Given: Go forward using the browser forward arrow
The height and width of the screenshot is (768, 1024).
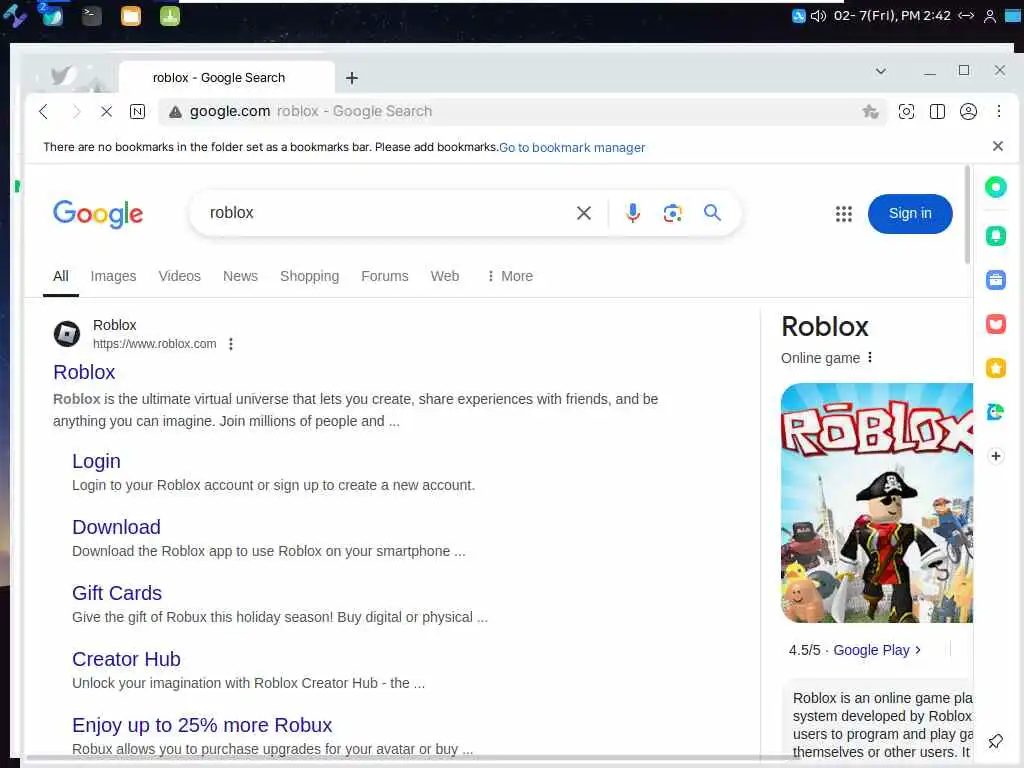Looking at the screenshot, I should click(x=76, y=112).
